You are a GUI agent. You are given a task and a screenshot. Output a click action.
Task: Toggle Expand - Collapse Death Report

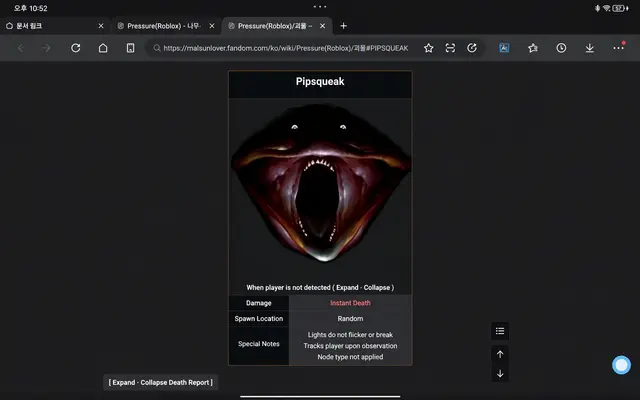coord(160,382)
